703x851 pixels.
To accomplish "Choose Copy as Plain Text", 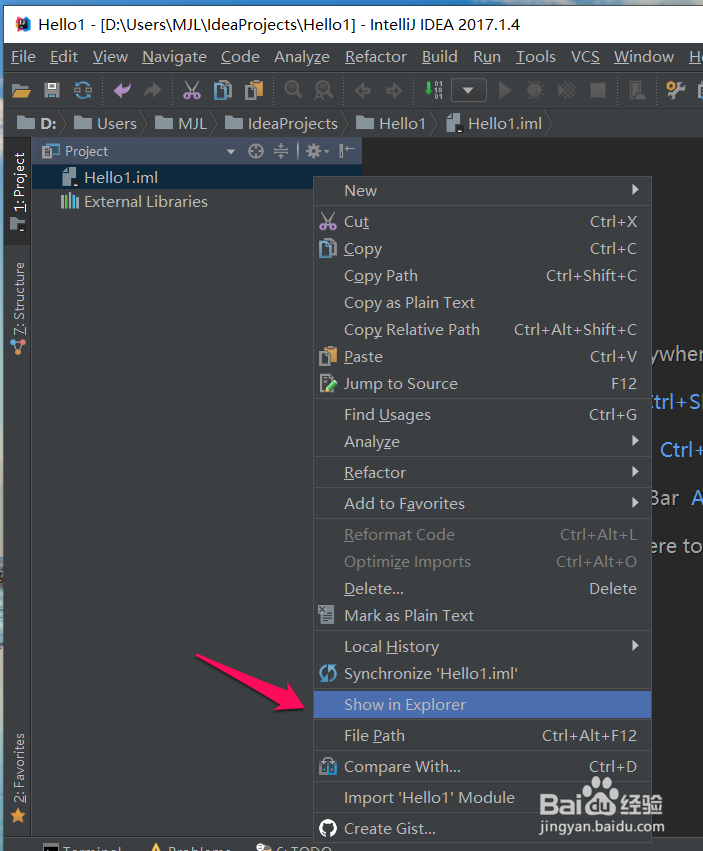I will 482,303.
